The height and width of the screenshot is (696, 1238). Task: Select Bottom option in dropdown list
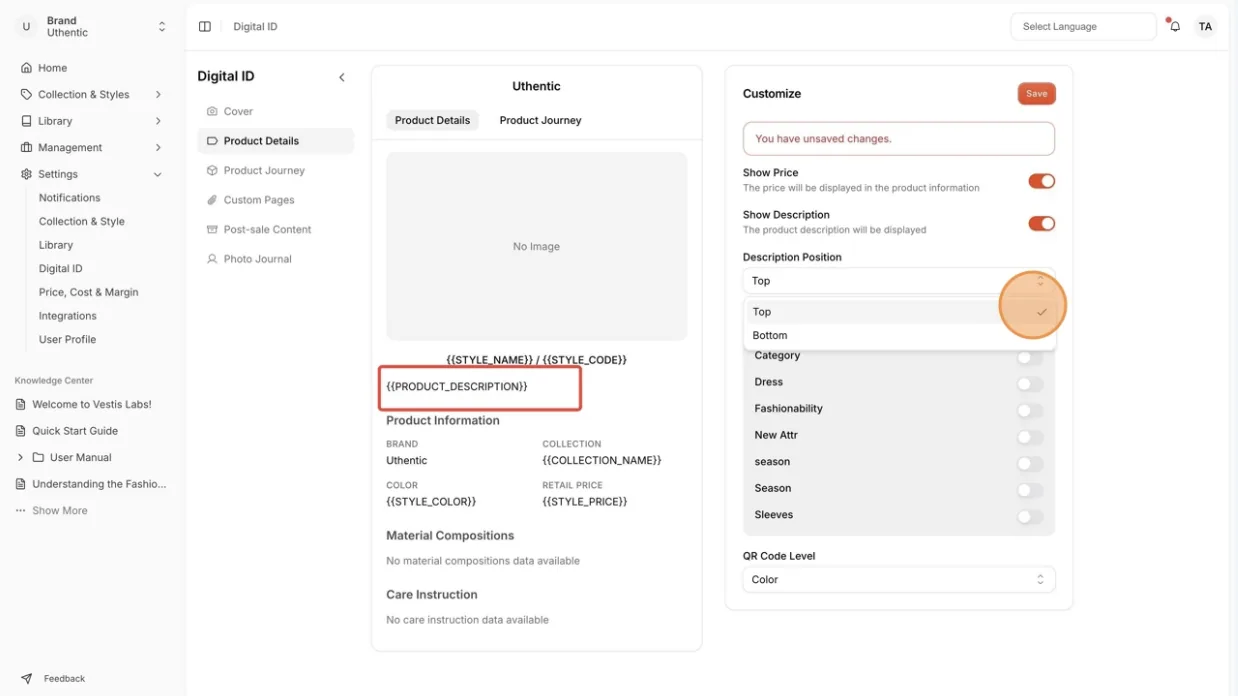[x=900, y=336]
